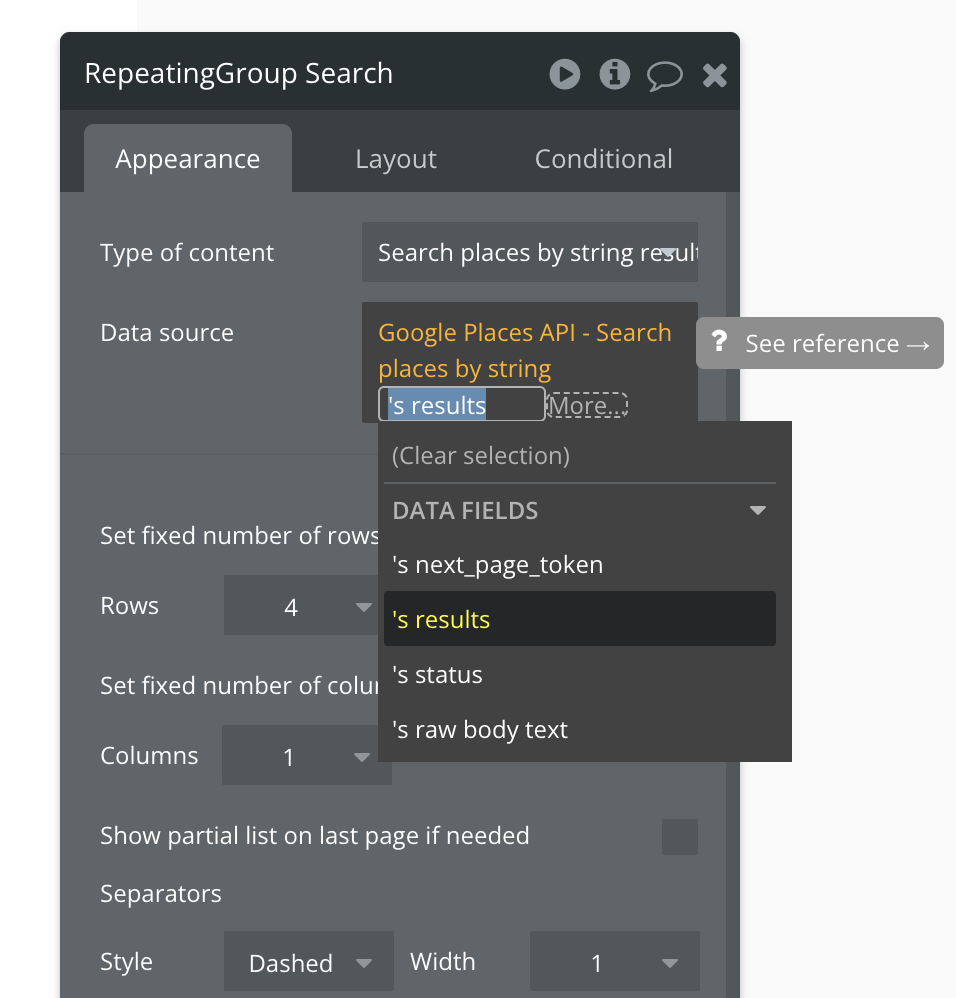Open the info icon in header
956x998 pixels.
point(614,74)
